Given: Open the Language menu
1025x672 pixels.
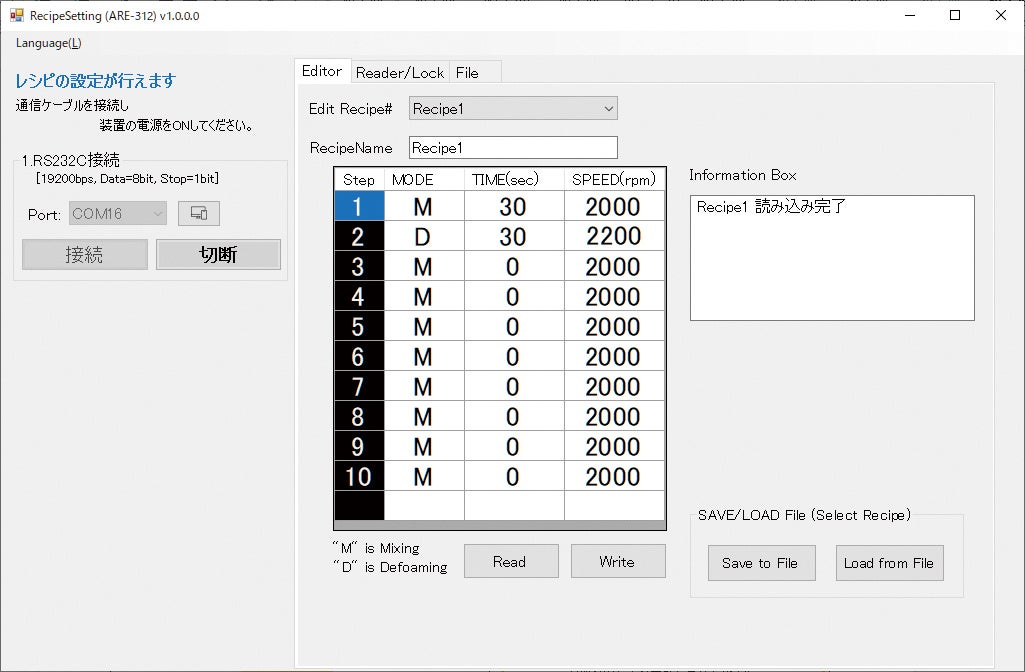Looking at the screenshot, I should click(48, 43).
